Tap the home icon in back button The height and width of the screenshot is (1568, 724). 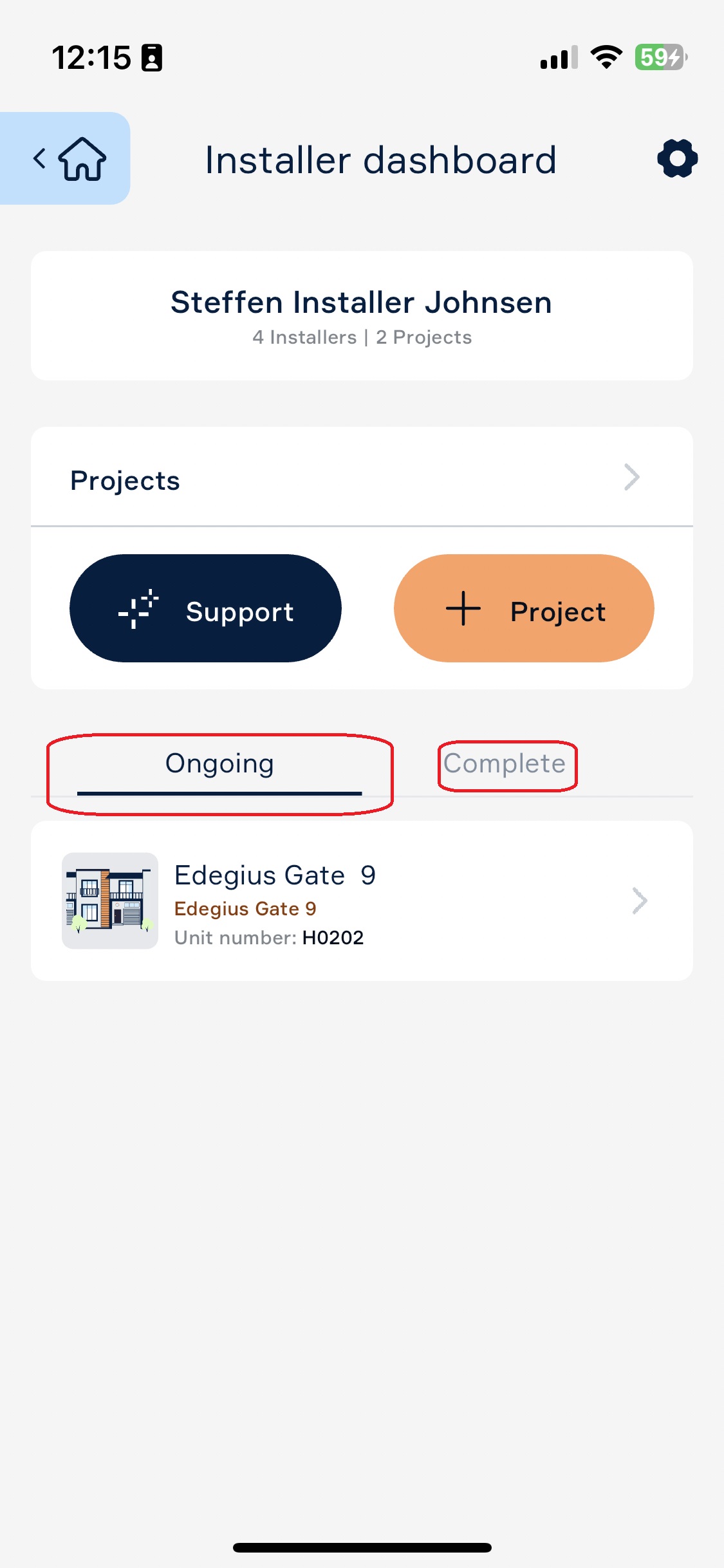coord(82,158)
